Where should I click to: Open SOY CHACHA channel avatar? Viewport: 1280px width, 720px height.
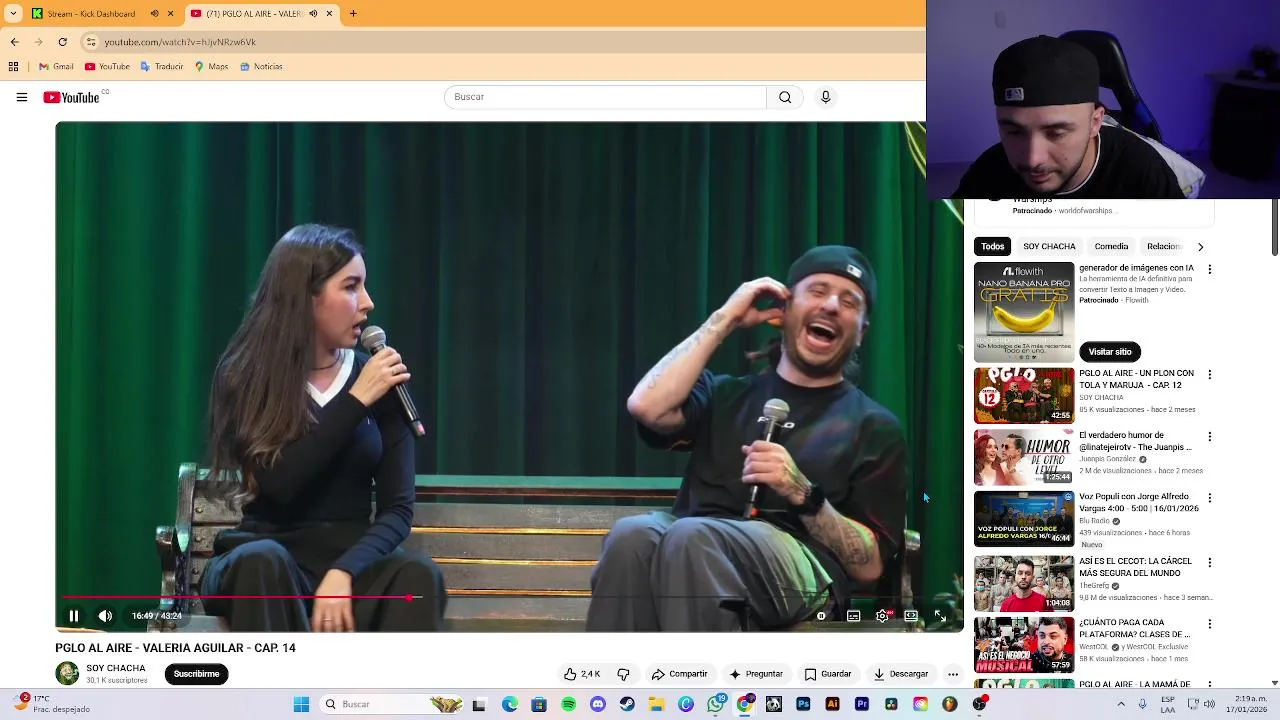67,673
